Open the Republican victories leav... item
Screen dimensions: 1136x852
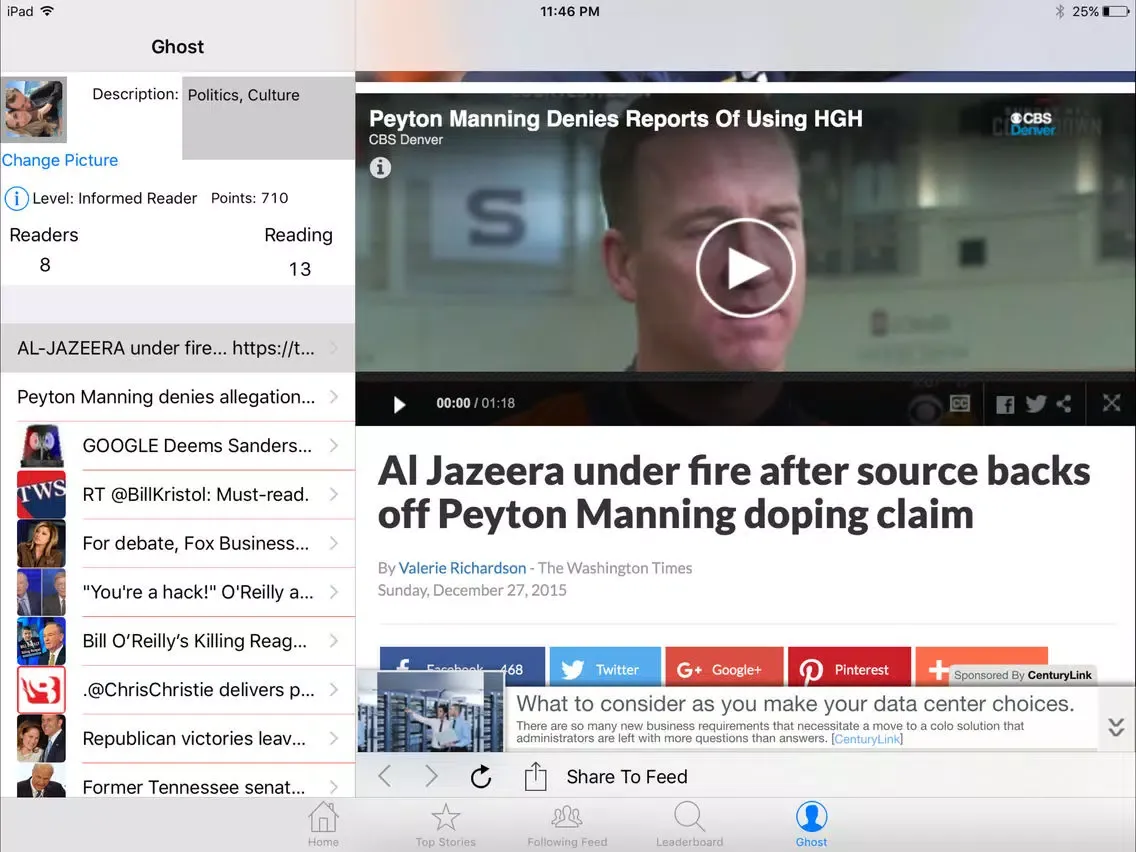(x=178, y=738)
